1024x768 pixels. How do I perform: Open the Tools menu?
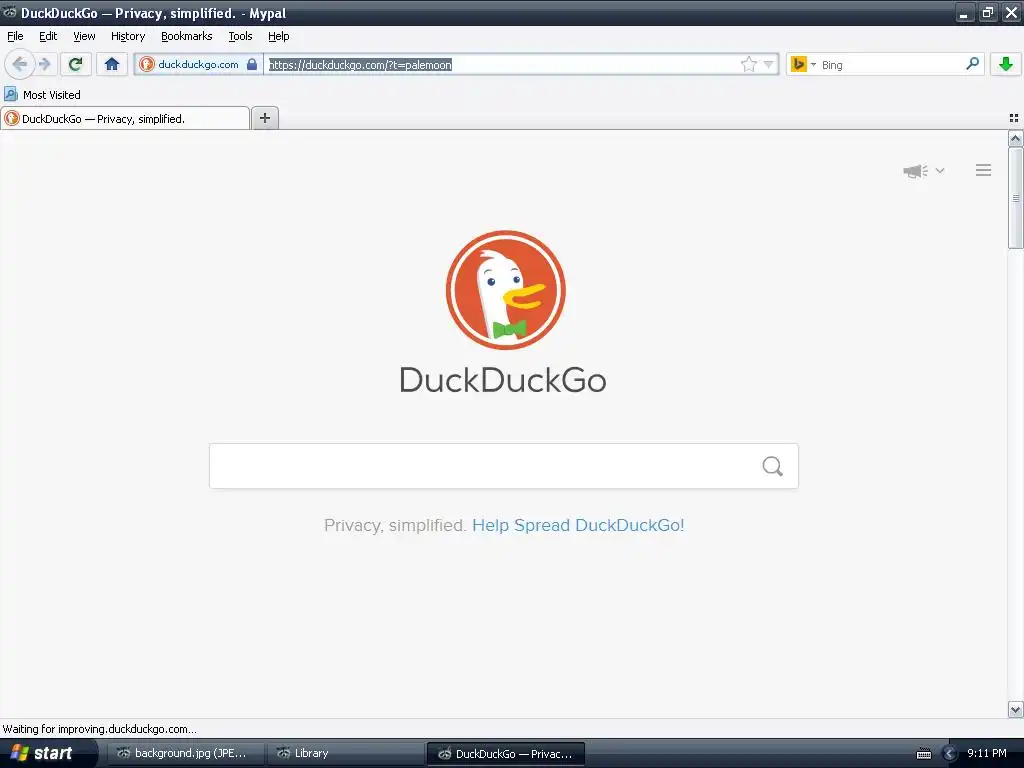[x=240, y=36]
